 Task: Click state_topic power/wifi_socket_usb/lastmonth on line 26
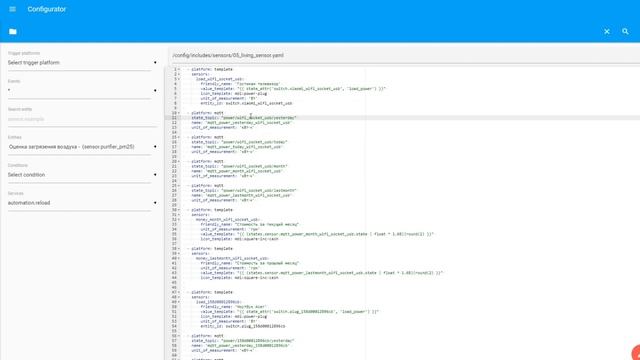244,191
